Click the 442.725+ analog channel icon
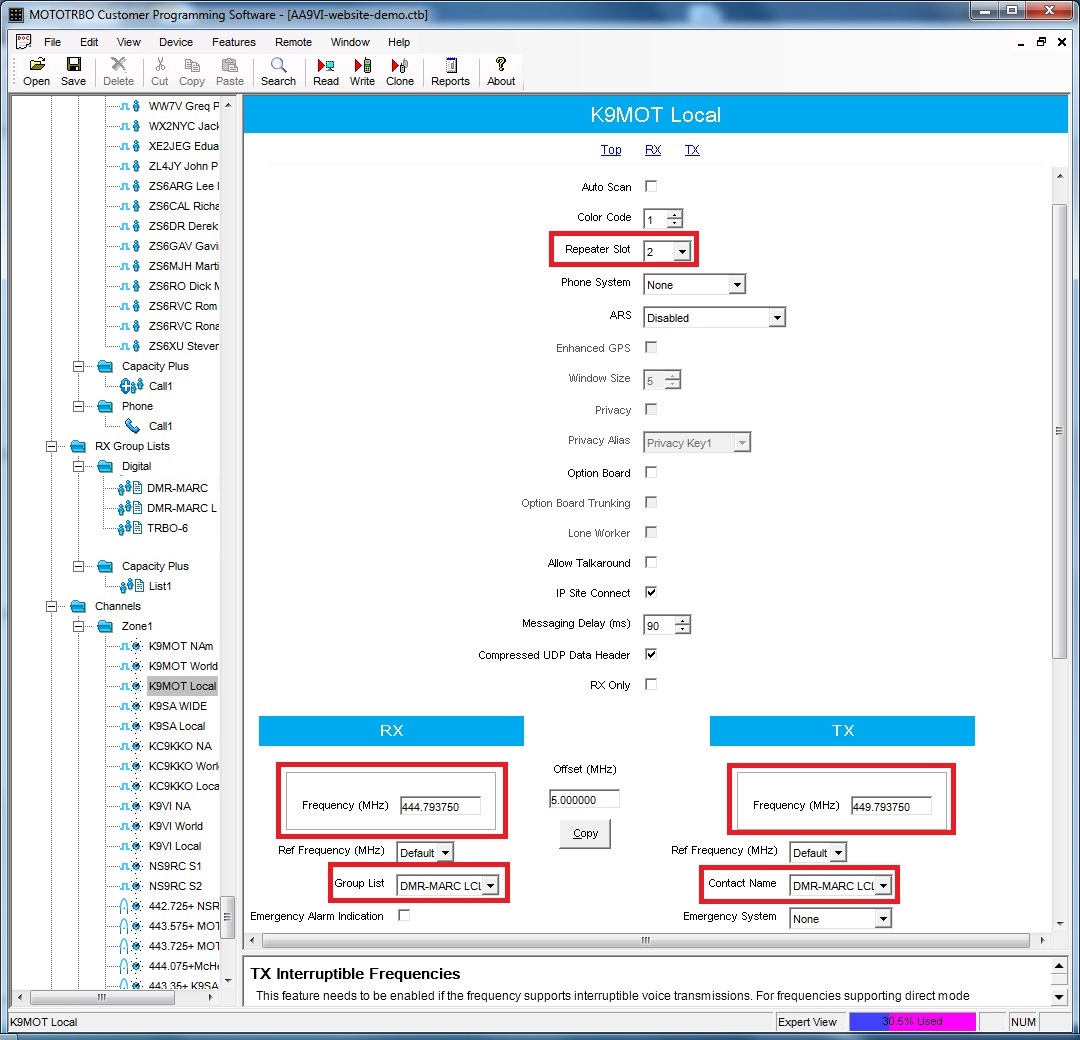This screenshot has width=1080, height=1040. click(x=131, y=906)
